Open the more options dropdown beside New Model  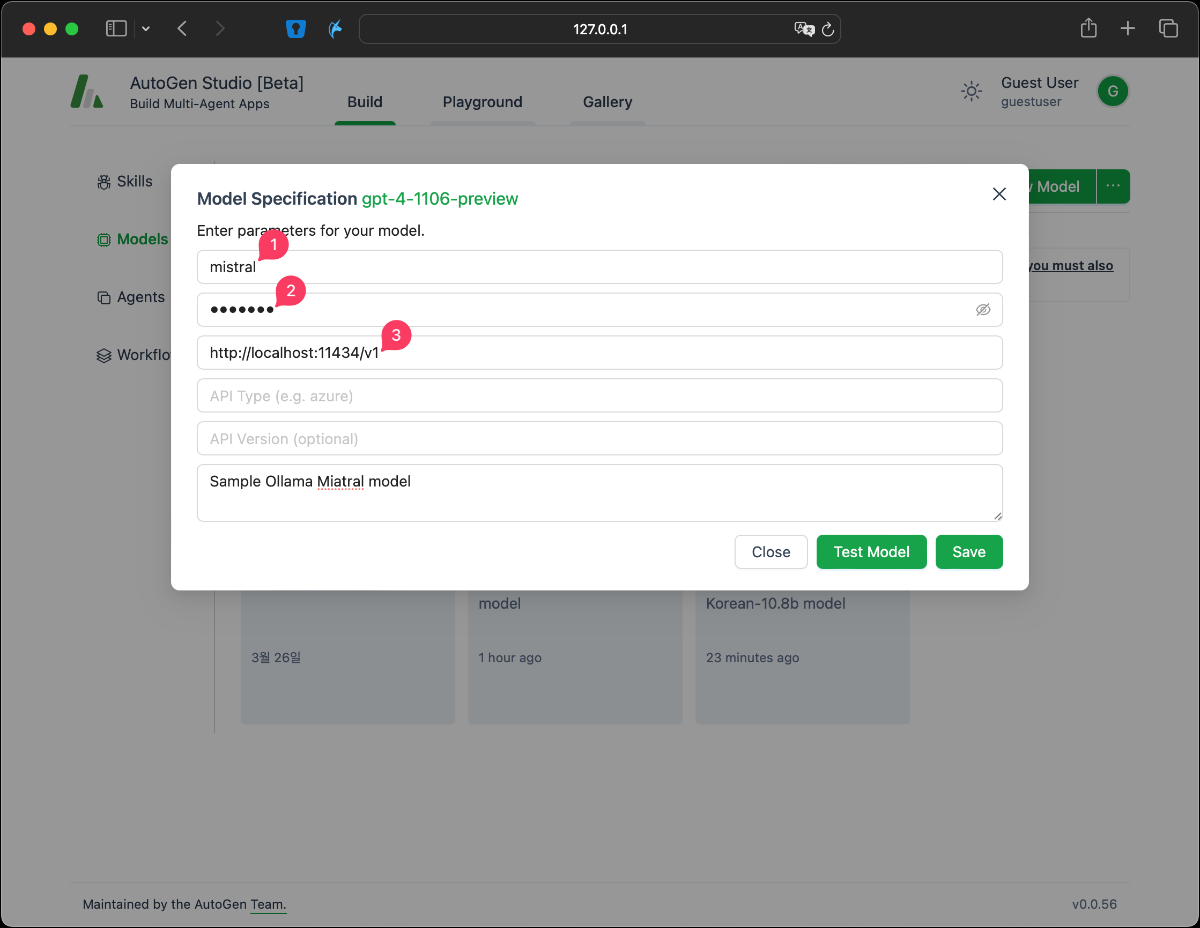1113,186
